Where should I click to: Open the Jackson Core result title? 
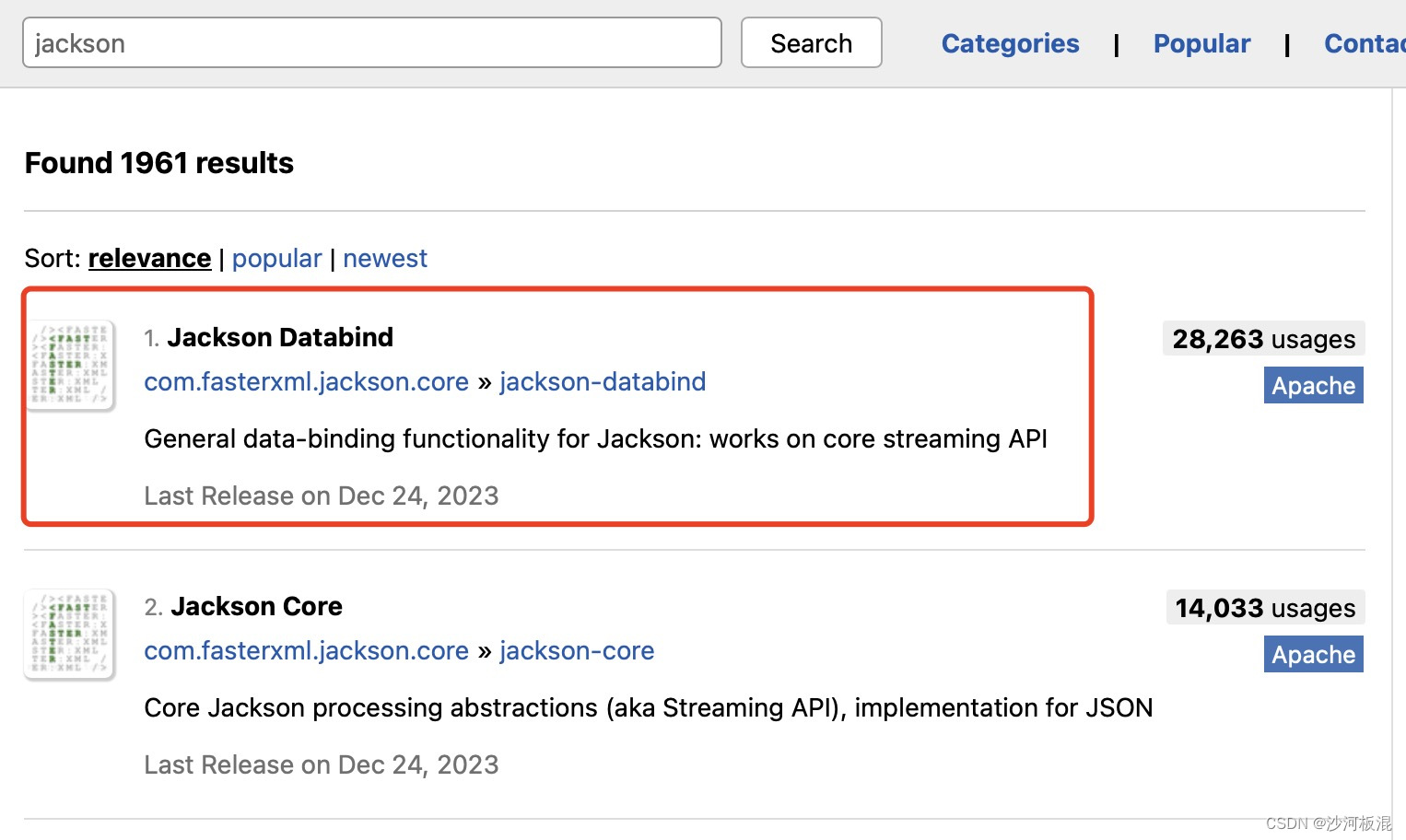point(256,606)
